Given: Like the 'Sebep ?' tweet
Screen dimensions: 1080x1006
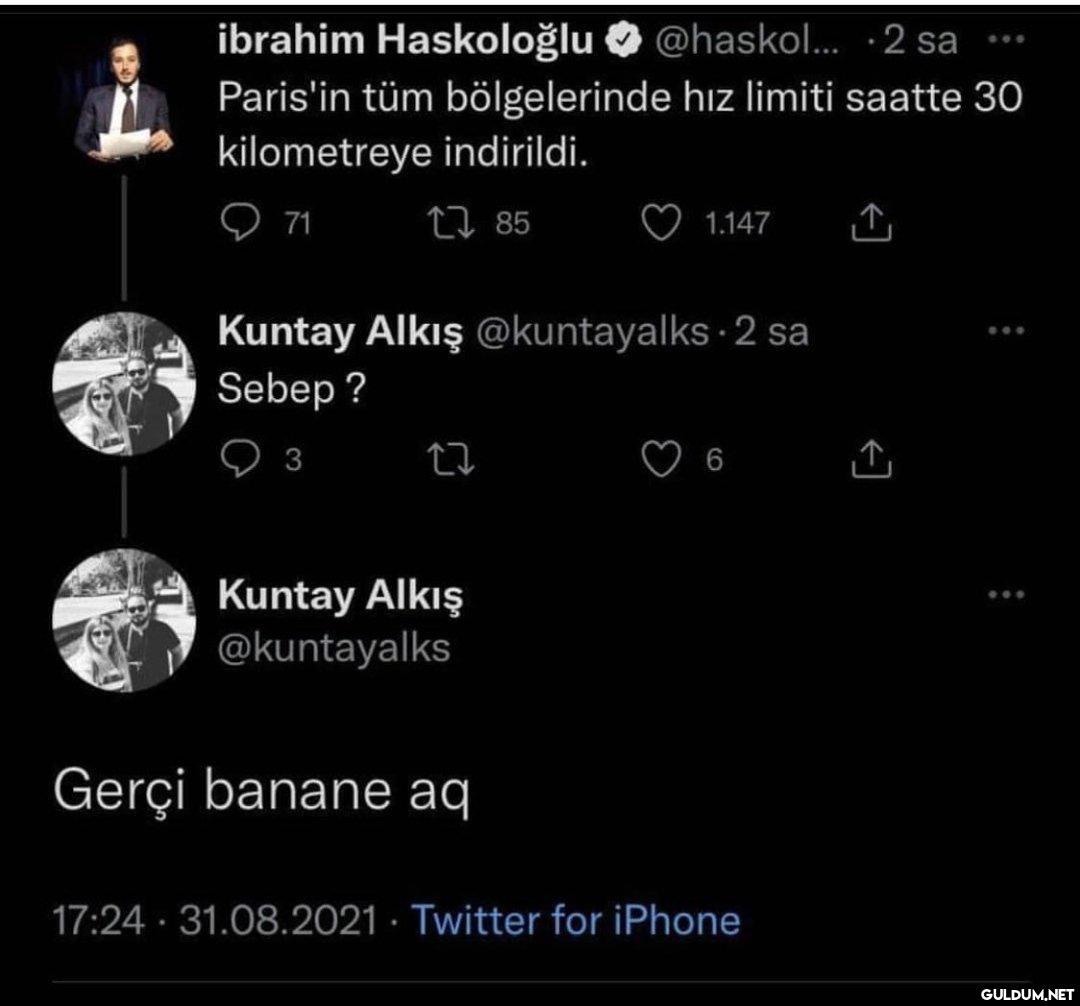Looking at the screenshot, I should coord(661,460).
